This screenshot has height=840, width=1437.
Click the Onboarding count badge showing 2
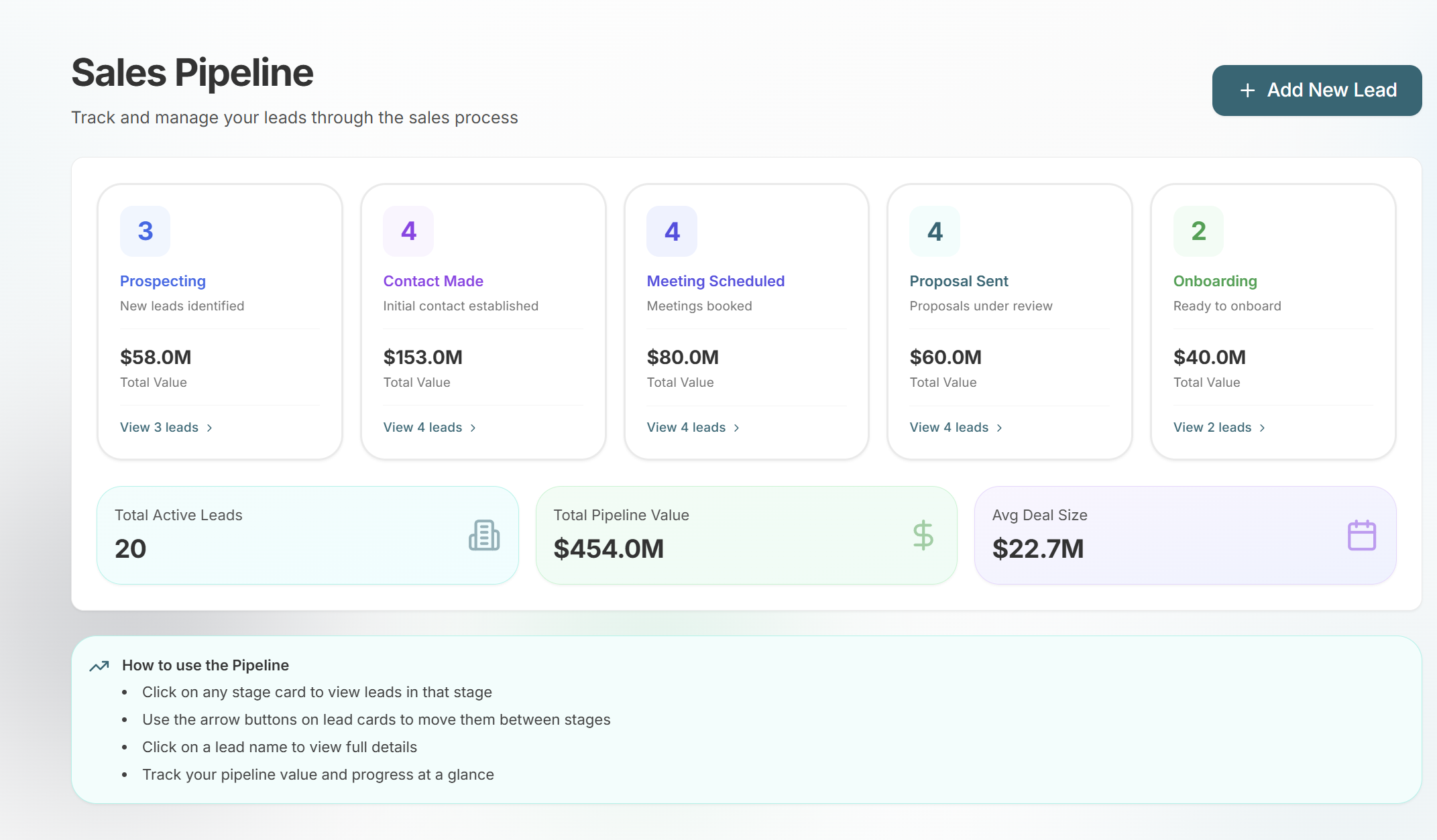(1198, 231)
